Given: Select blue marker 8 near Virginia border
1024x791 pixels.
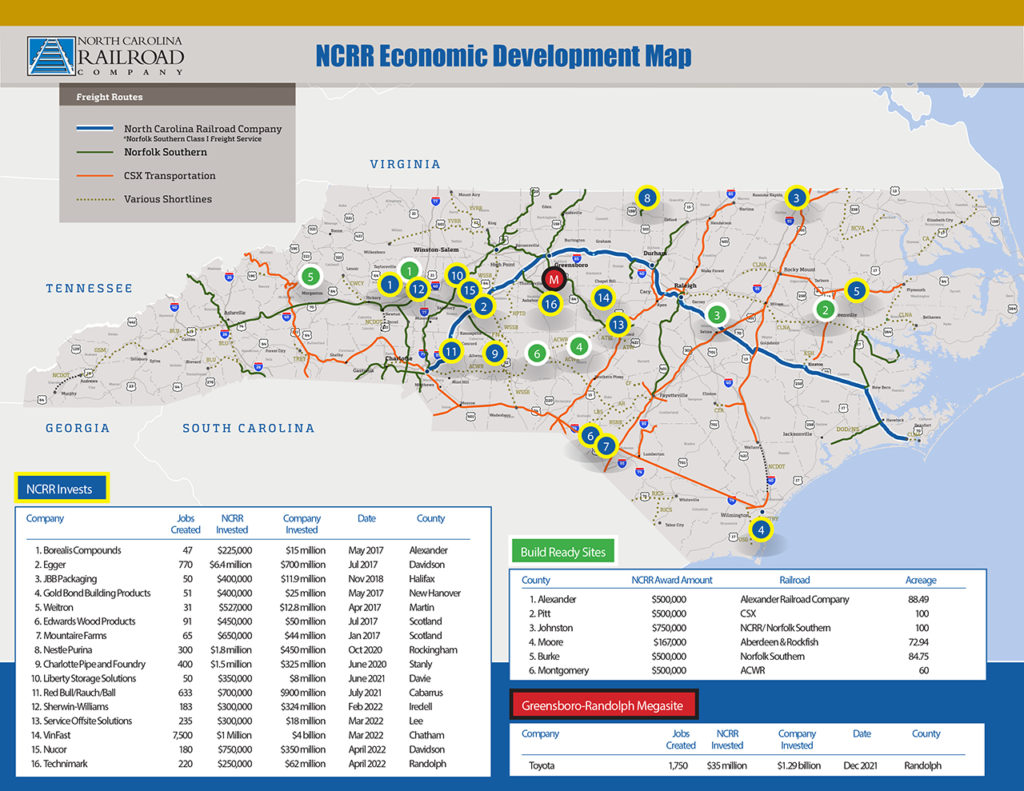Looking at the screenshot, I should point(647,198).
